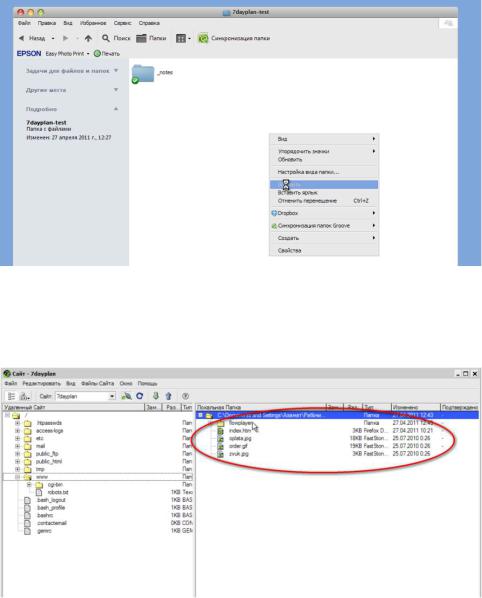
Task: Choose Отменить перемещение in context menu
Action: [x=324, y=201]
